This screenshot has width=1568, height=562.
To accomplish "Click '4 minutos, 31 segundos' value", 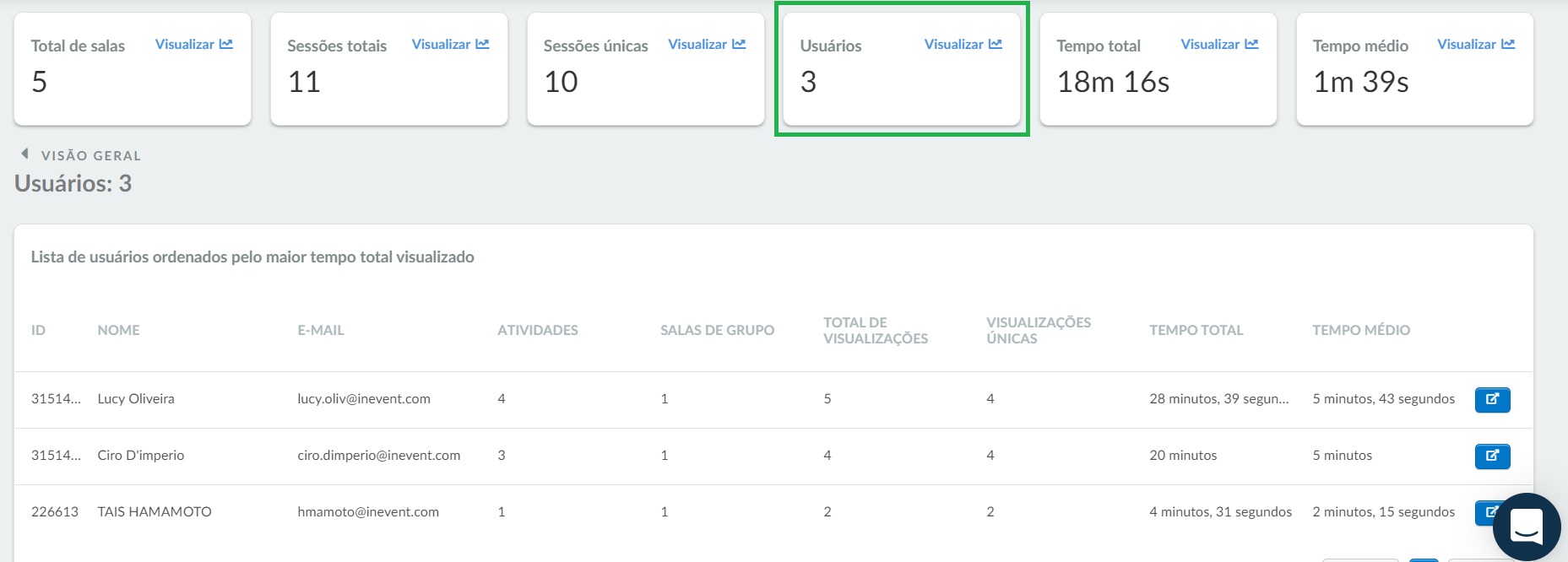I will [1220, 511].
